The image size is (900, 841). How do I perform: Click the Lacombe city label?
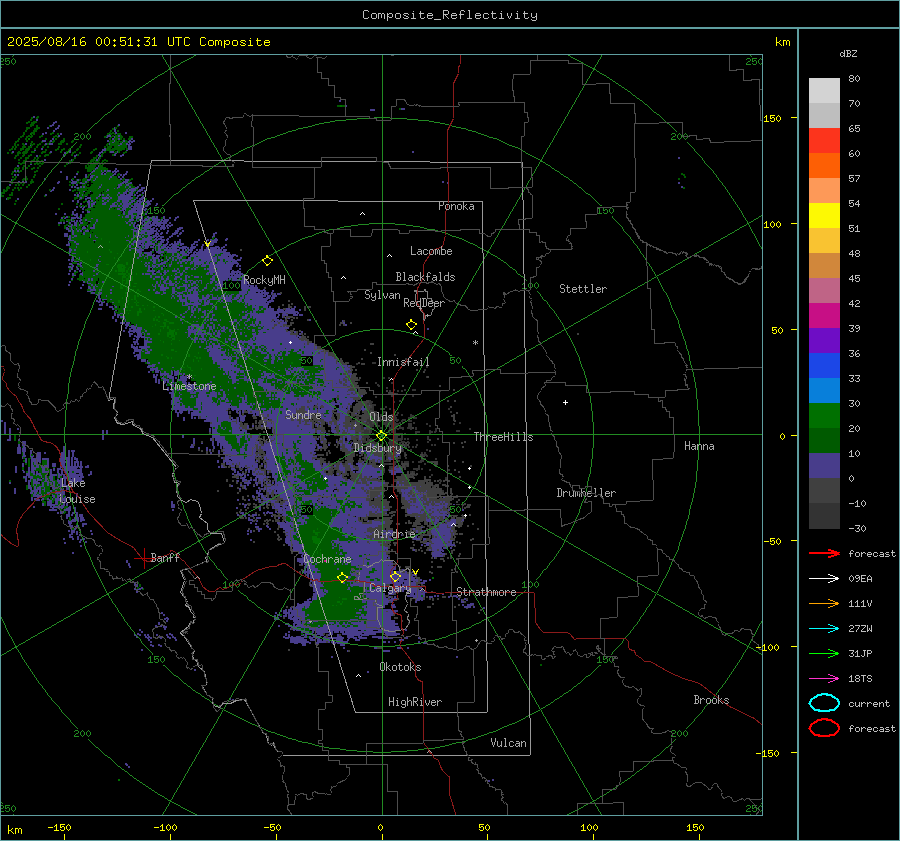click(x=431, y=251)
